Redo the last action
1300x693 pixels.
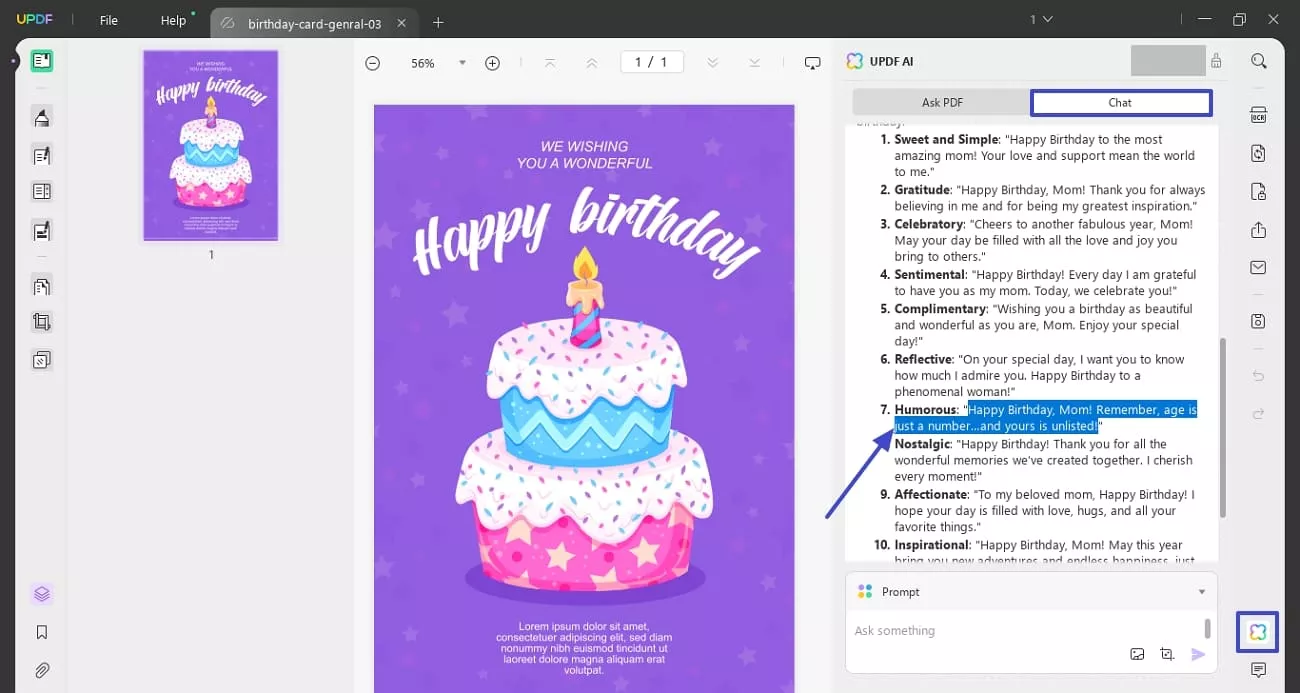(x=1258, y=413)
